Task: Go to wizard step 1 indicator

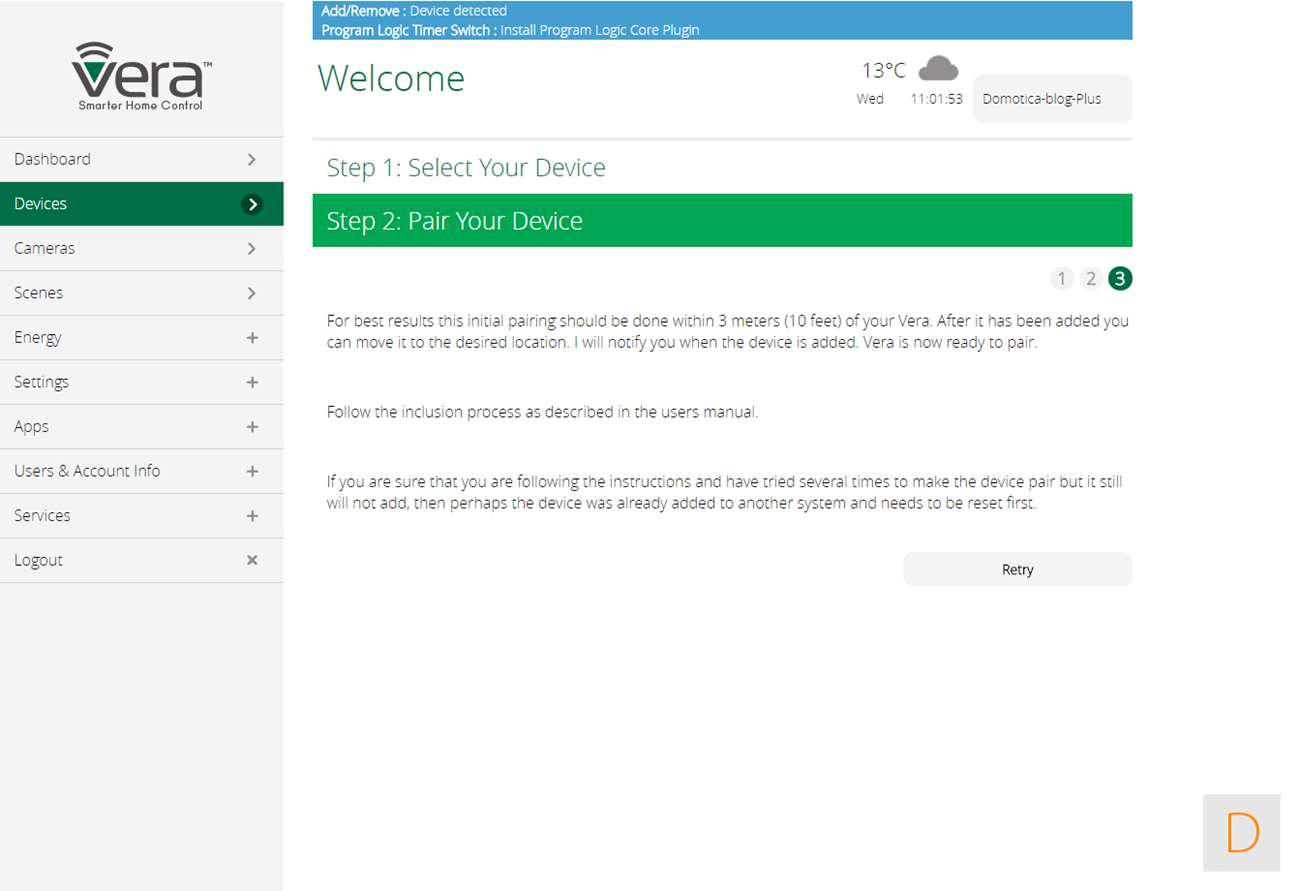Action: 1062,279
